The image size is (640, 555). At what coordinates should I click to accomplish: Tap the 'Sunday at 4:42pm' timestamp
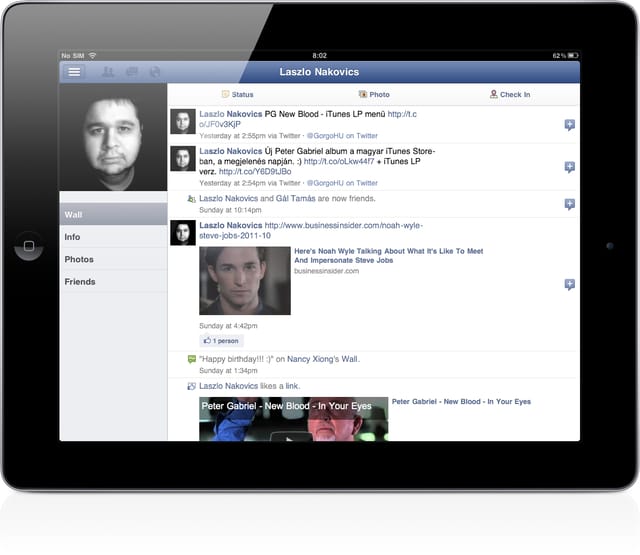(228, 326)
